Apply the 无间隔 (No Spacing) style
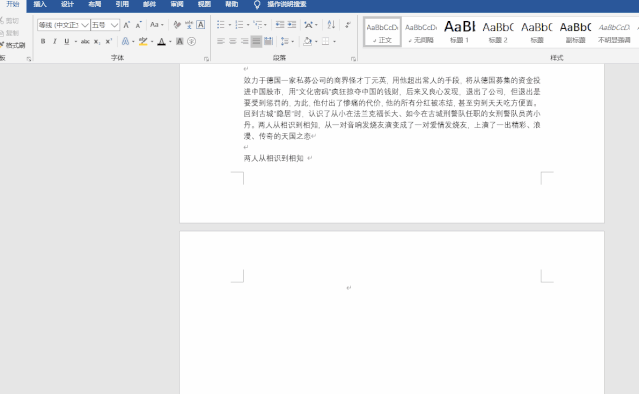 (x=421, y=32)
